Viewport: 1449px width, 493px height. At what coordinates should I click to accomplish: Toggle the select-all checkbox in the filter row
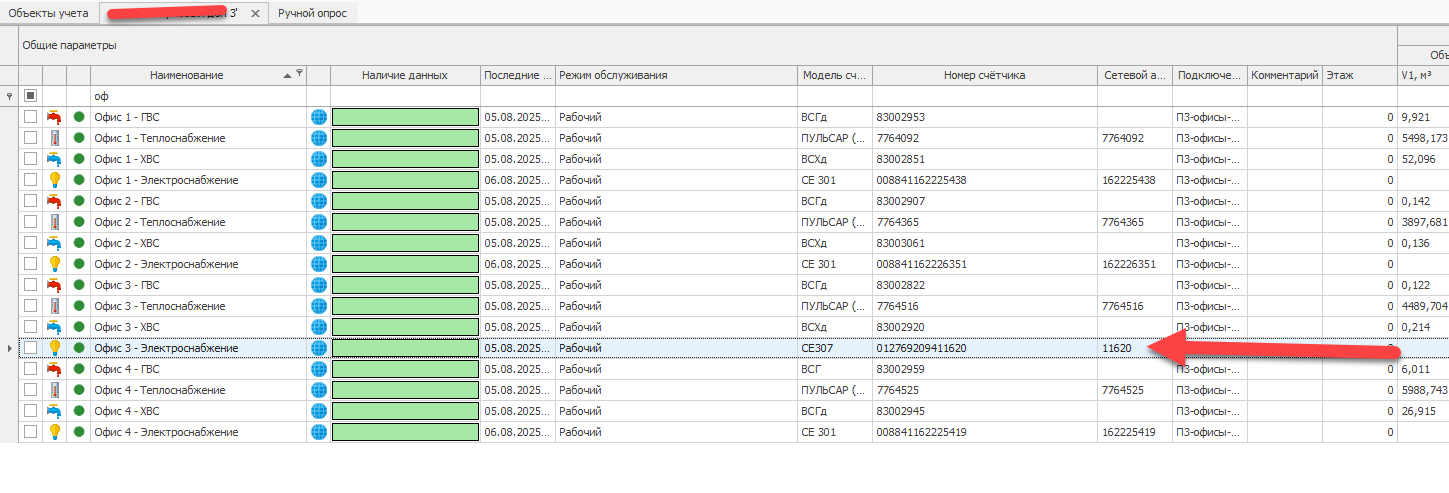pos(31,96)
